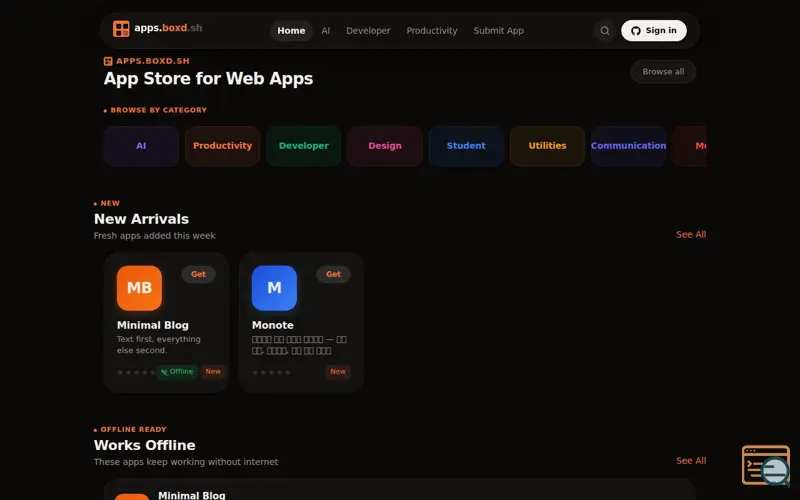Open Minimal Blog title in New Arrivals
The width and height of the screenshot is (800, 500).
[153, 325]
